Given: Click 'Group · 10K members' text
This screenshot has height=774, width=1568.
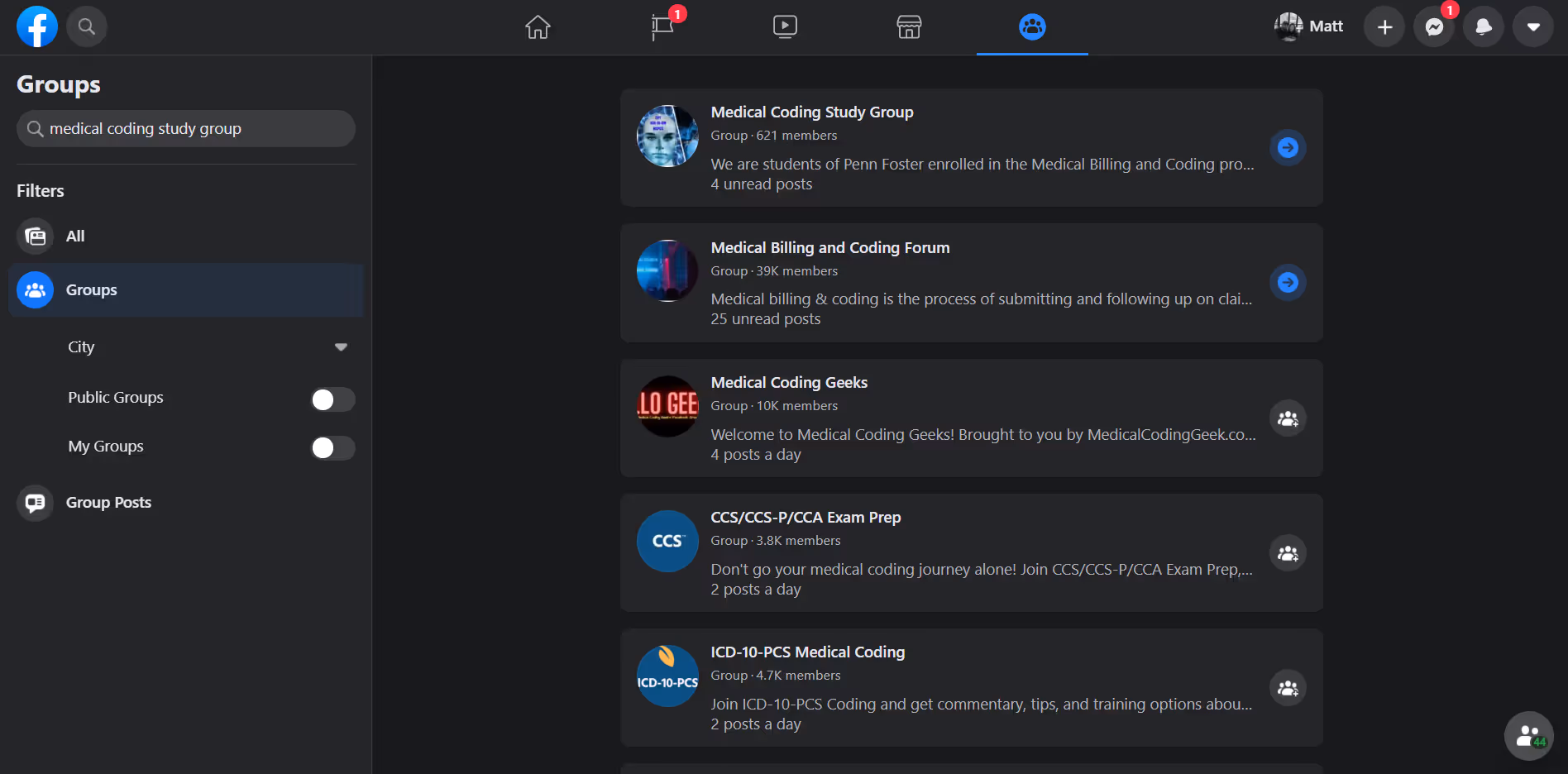Looking at the screenshot, I should [774, 406].
